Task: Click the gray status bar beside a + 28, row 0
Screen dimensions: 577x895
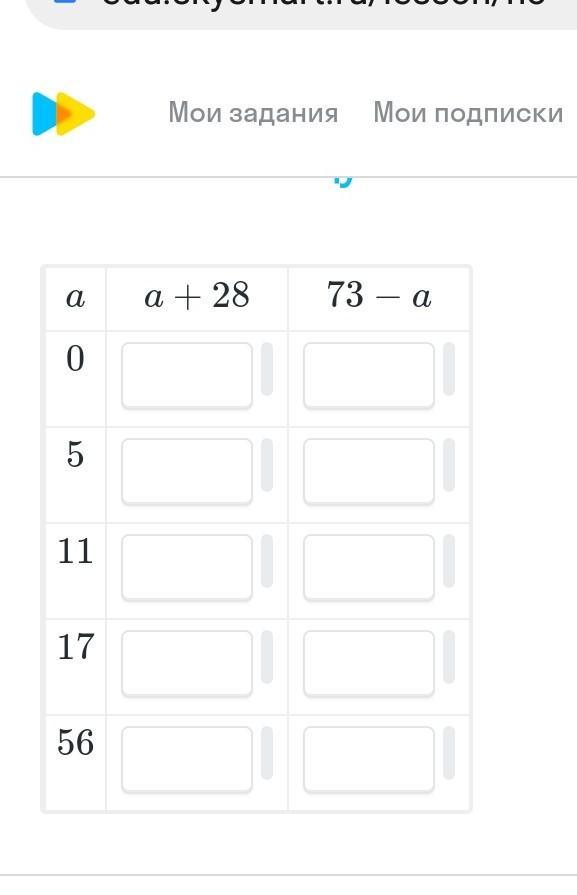Action: (x=267, y=369)
